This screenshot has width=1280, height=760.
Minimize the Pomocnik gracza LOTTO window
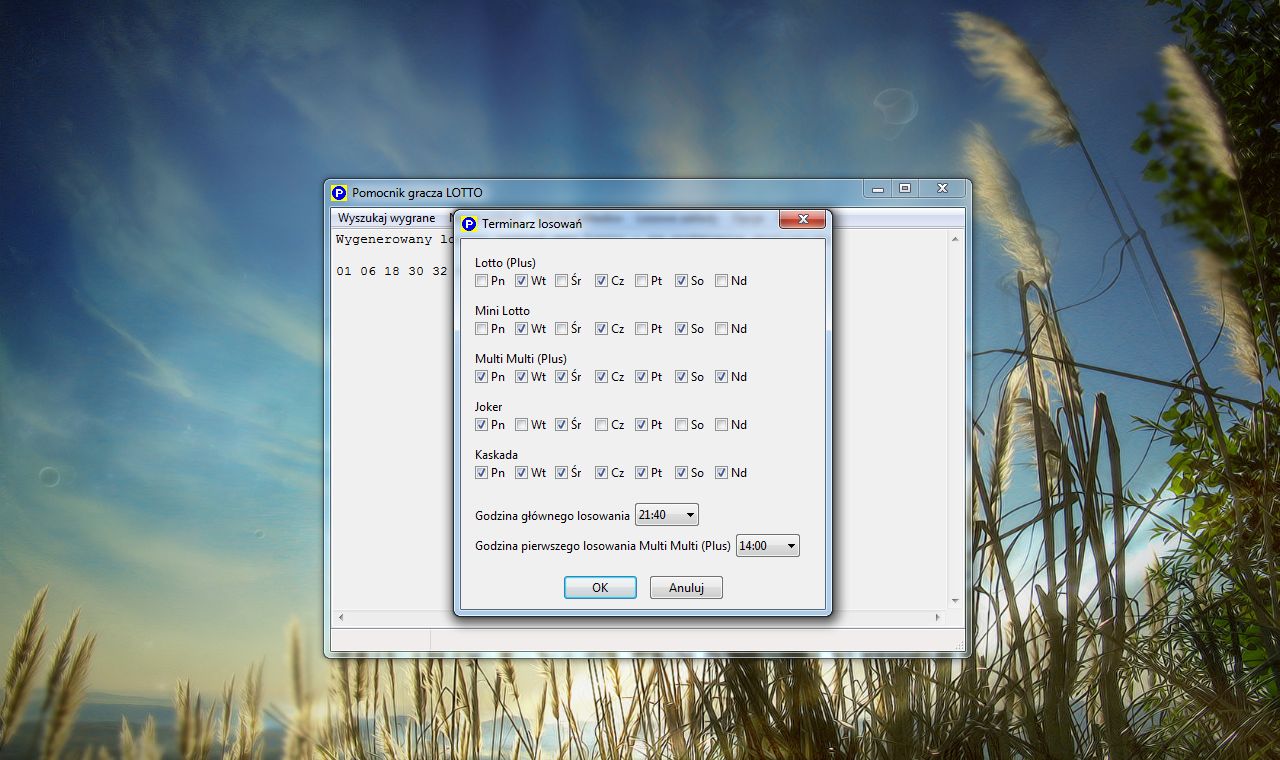coord(877,188)
